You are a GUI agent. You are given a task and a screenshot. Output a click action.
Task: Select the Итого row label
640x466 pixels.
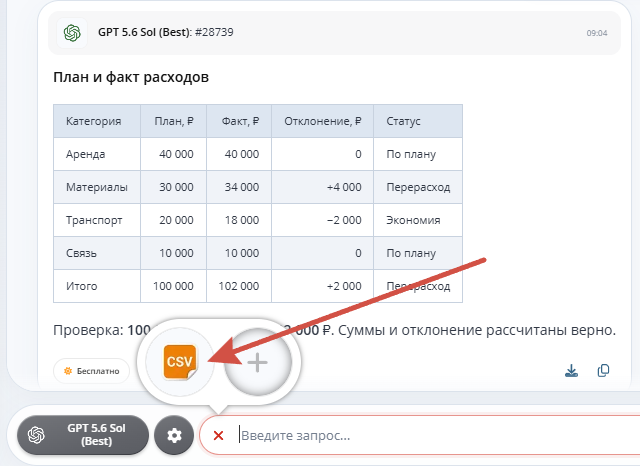click(x=82, y=286)
